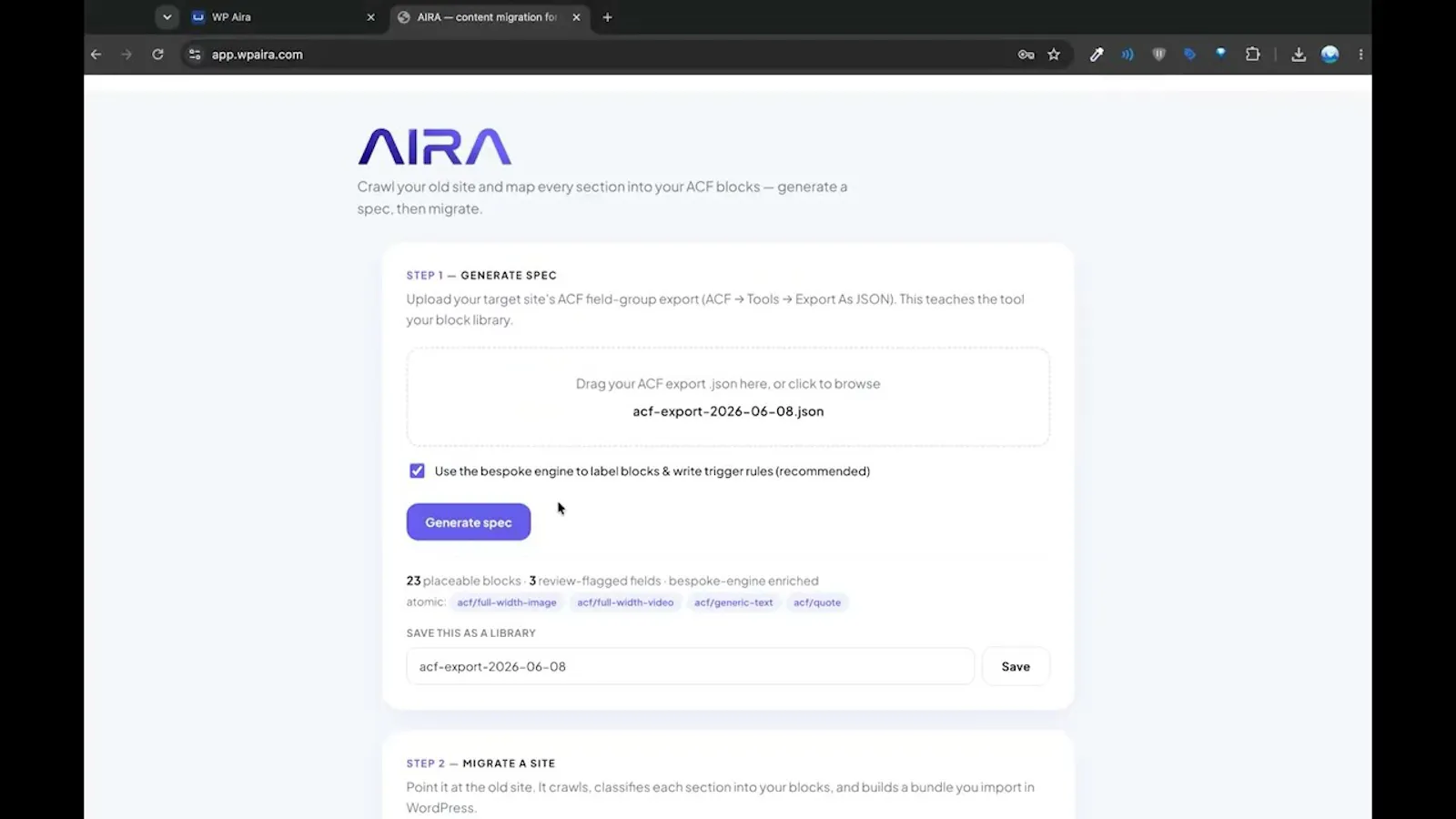Focus the library name input field

tap(690, 666)
